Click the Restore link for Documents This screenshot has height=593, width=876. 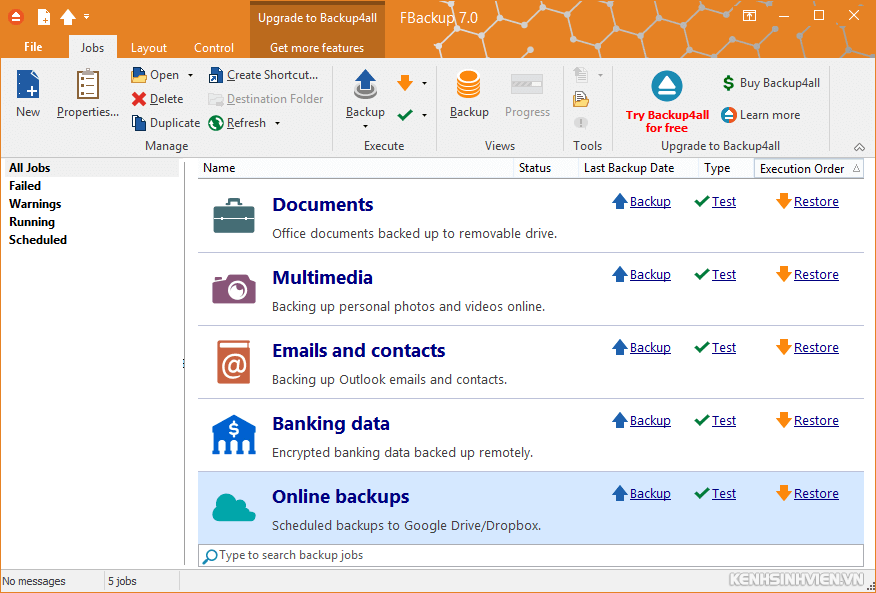coord(816,202)
